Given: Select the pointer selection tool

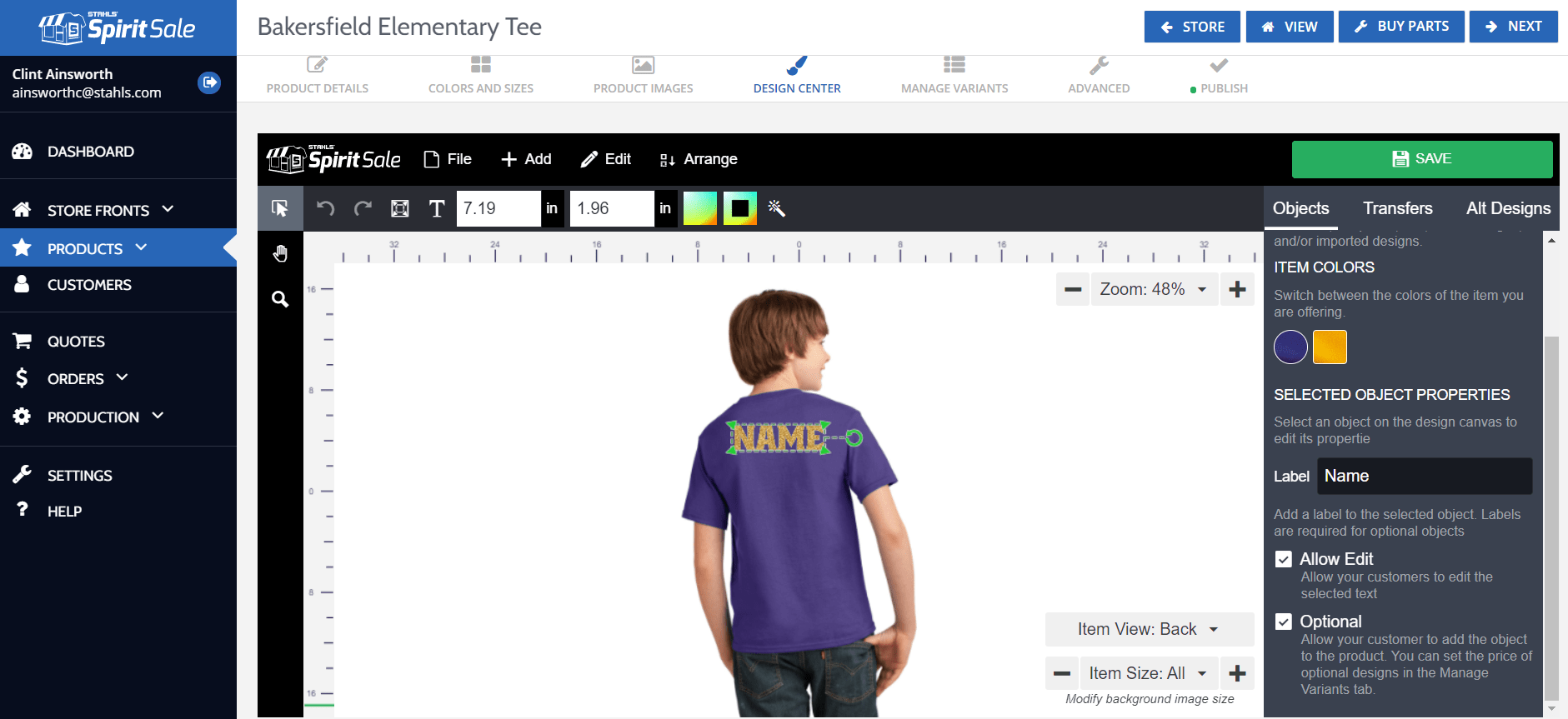Looking at the screenshot, I should [280, 208].
